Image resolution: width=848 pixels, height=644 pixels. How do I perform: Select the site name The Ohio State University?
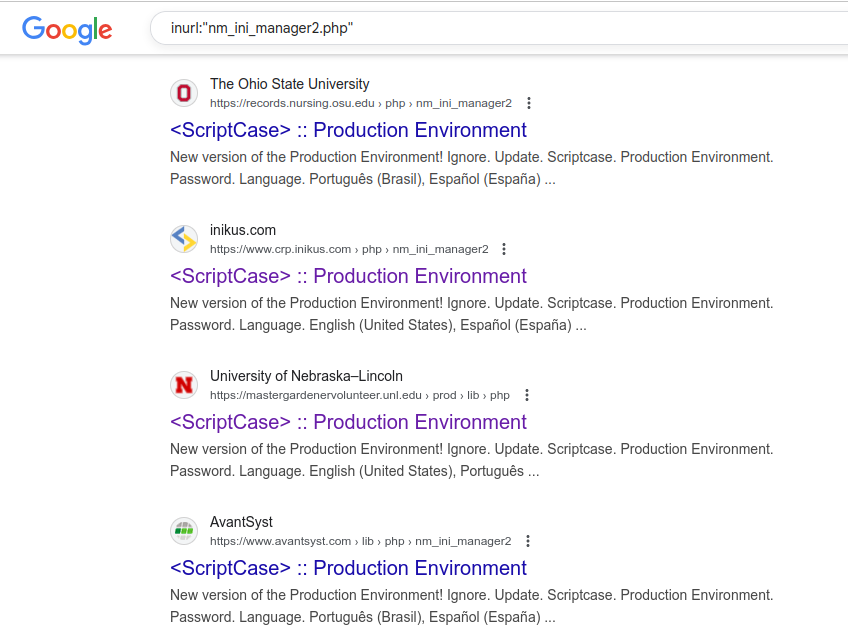[289, 84]
